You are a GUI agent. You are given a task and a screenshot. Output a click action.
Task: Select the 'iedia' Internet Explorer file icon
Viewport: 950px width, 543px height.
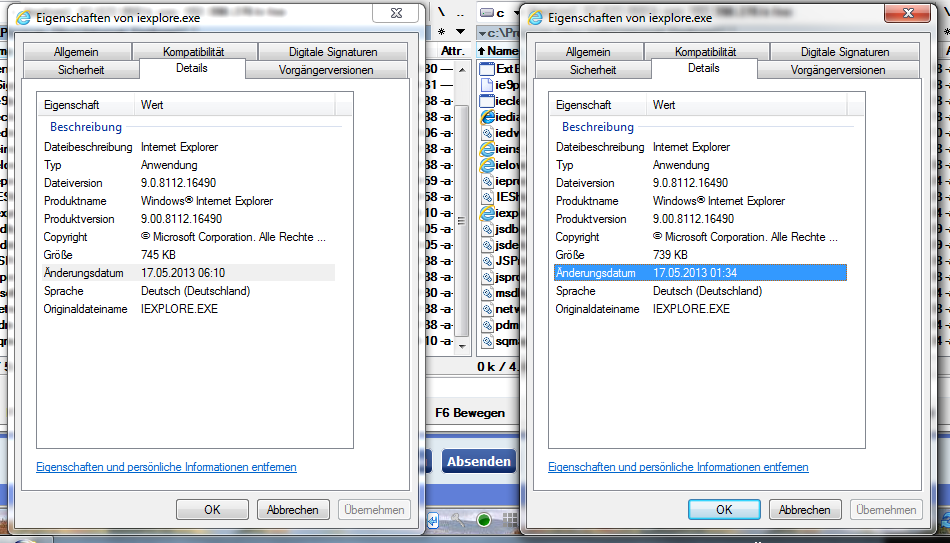pyautogui.click(x=487, y=117)
